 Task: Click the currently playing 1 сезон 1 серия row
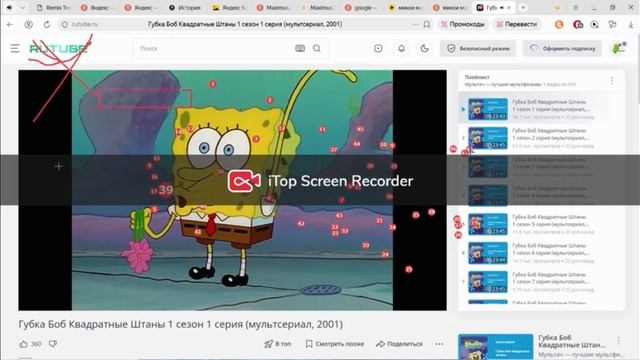pyautogui.click(x=542, y=109)
